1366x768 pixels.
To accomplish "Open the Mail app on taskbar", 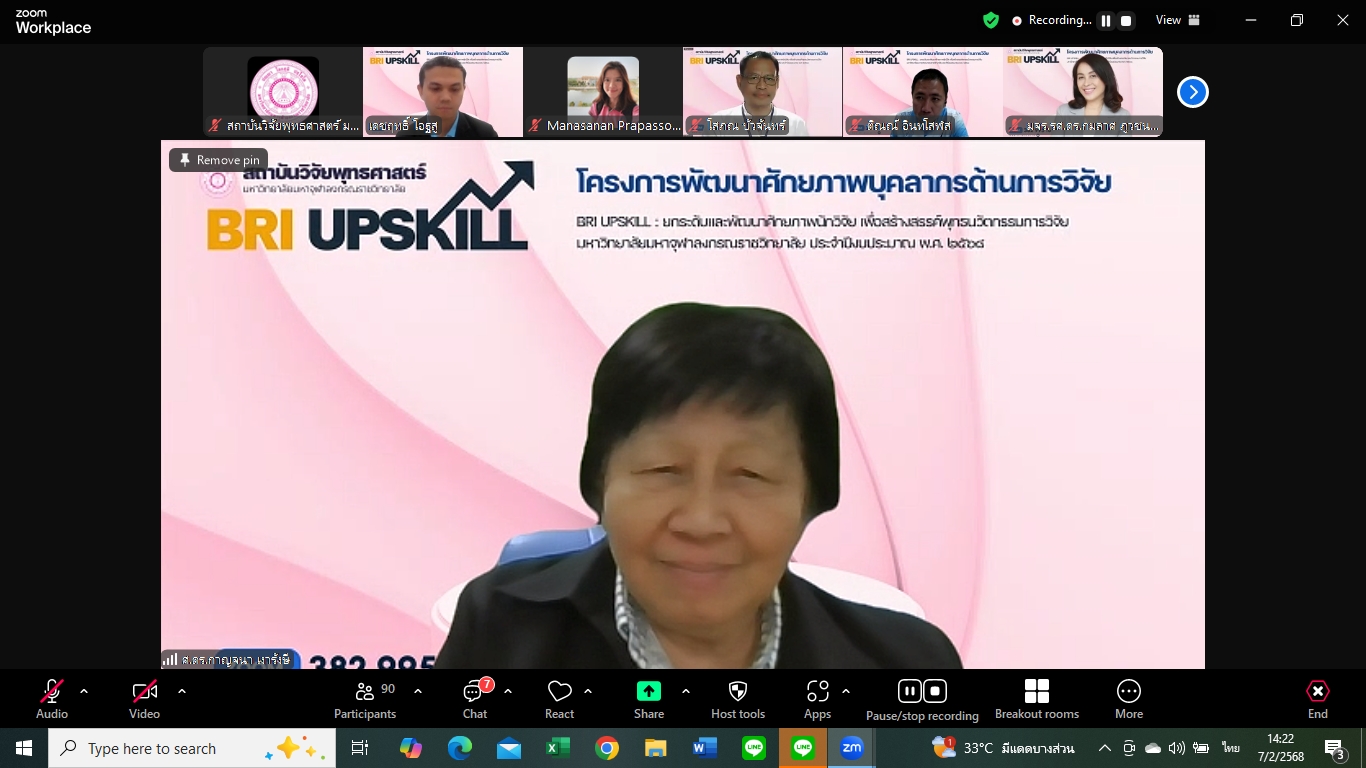I will coord(509,748).
